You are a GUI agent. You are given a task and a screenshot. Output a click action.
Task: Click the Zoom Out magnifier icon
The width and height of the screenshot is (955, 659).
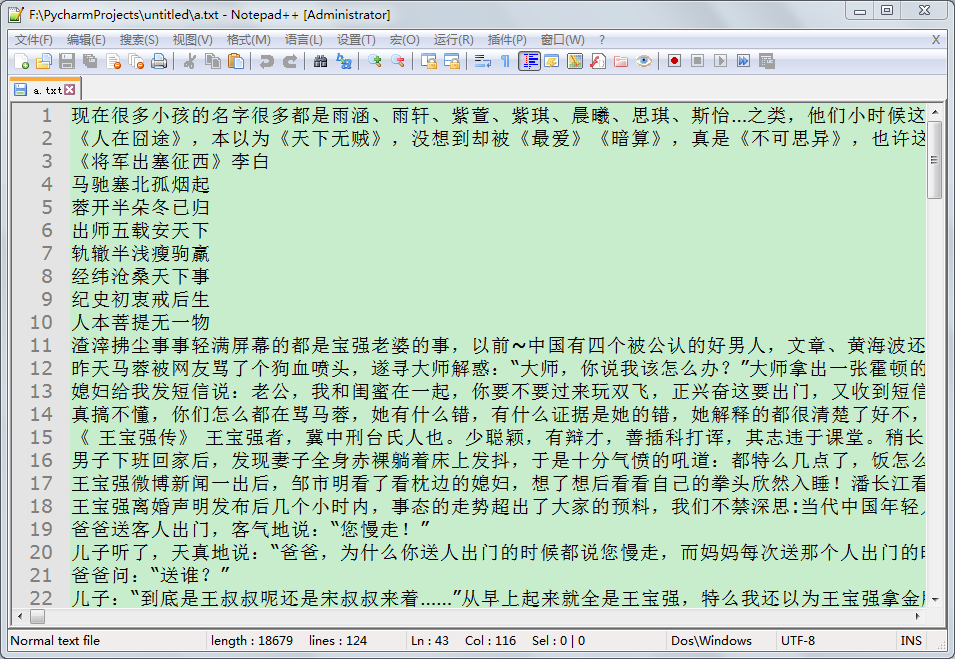click(x=398, y=62)
